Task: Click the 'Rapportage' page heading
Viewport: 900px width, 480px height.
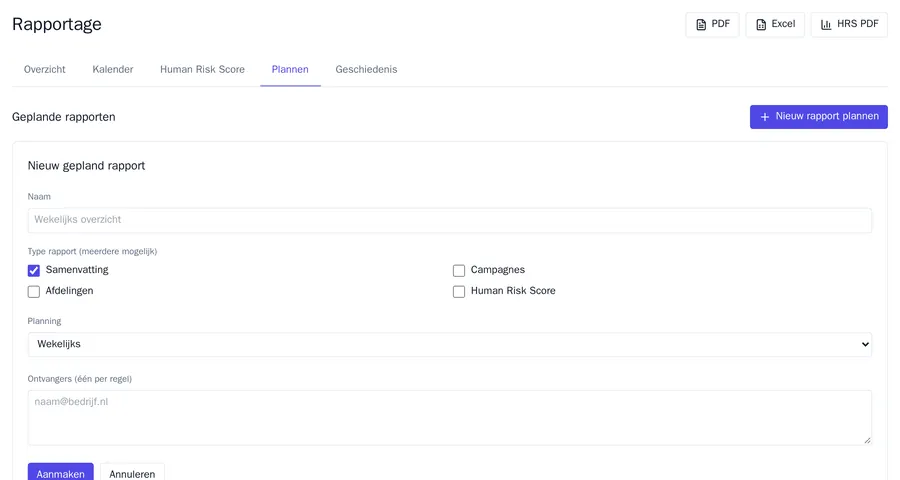Action: click(57, 24)
